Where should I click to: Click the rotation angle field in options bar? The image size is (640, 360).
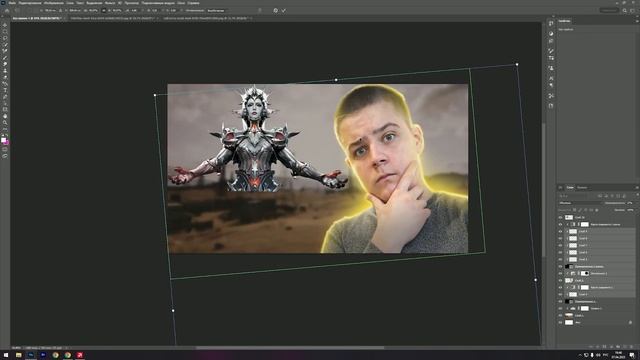pos(133,11)
